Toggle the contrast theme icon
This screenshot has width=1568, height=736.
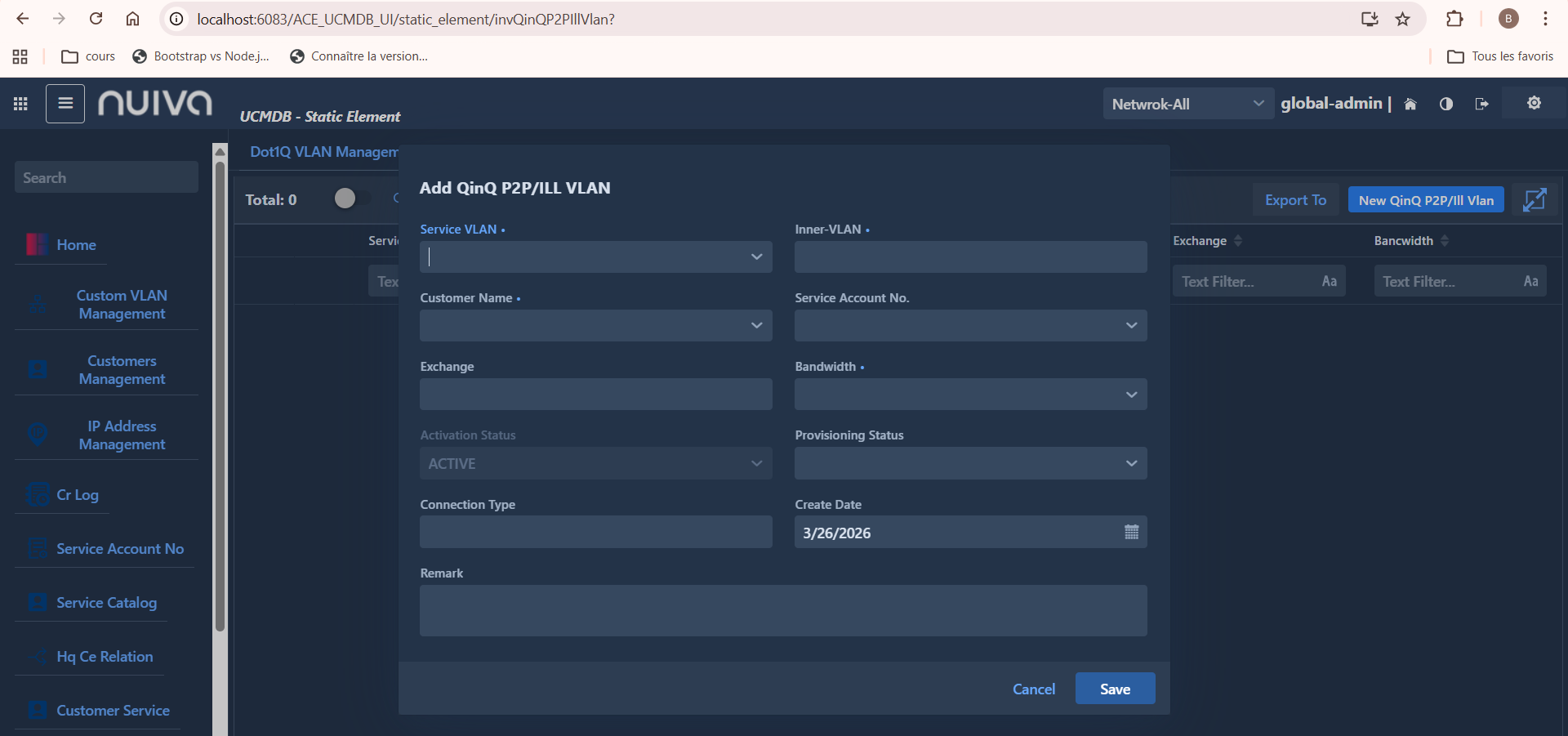(1446, 104)
